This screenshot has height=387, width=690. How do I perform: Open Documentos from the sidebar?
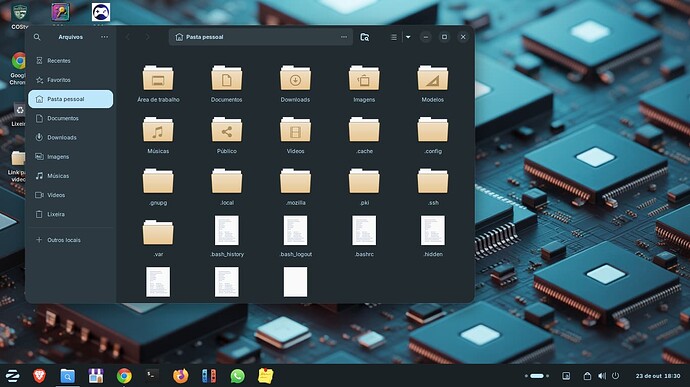pyautogui.click(x=70, y=118)
